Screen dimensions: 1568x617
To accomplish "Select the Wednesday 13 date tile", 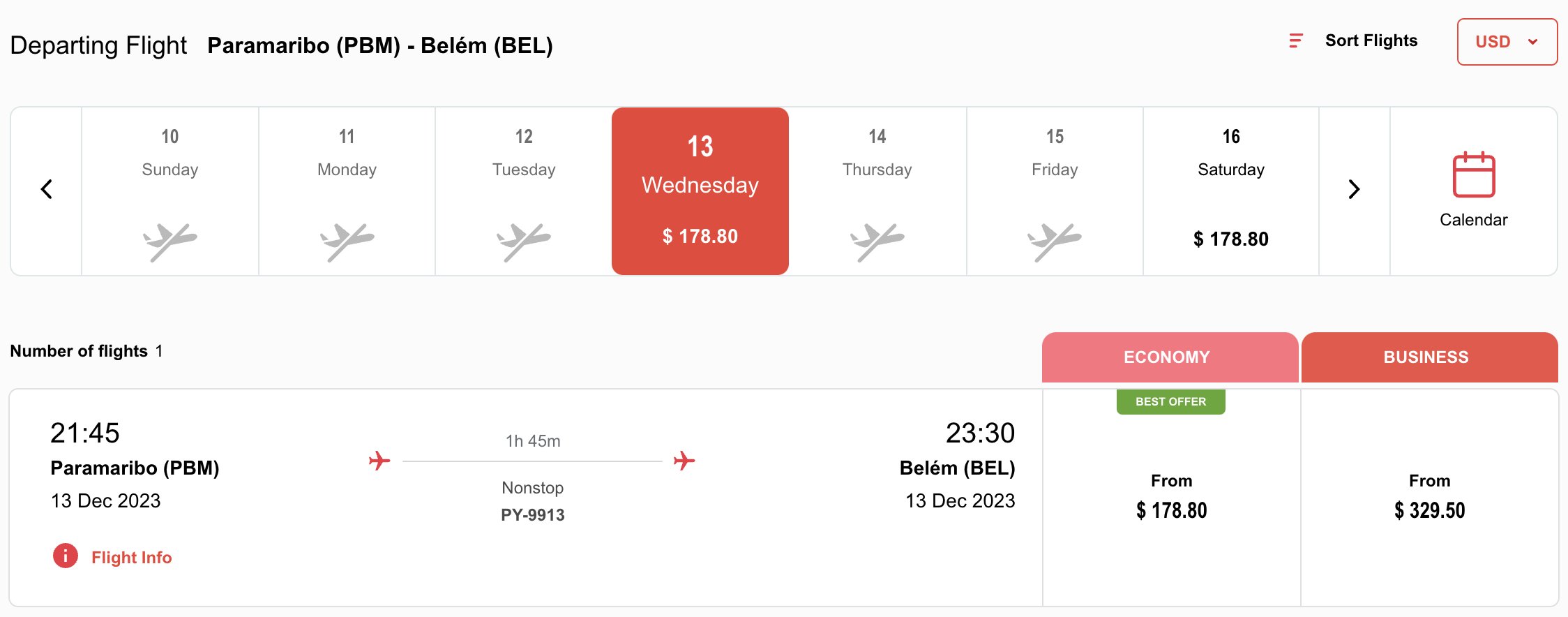I will (700, 191).
